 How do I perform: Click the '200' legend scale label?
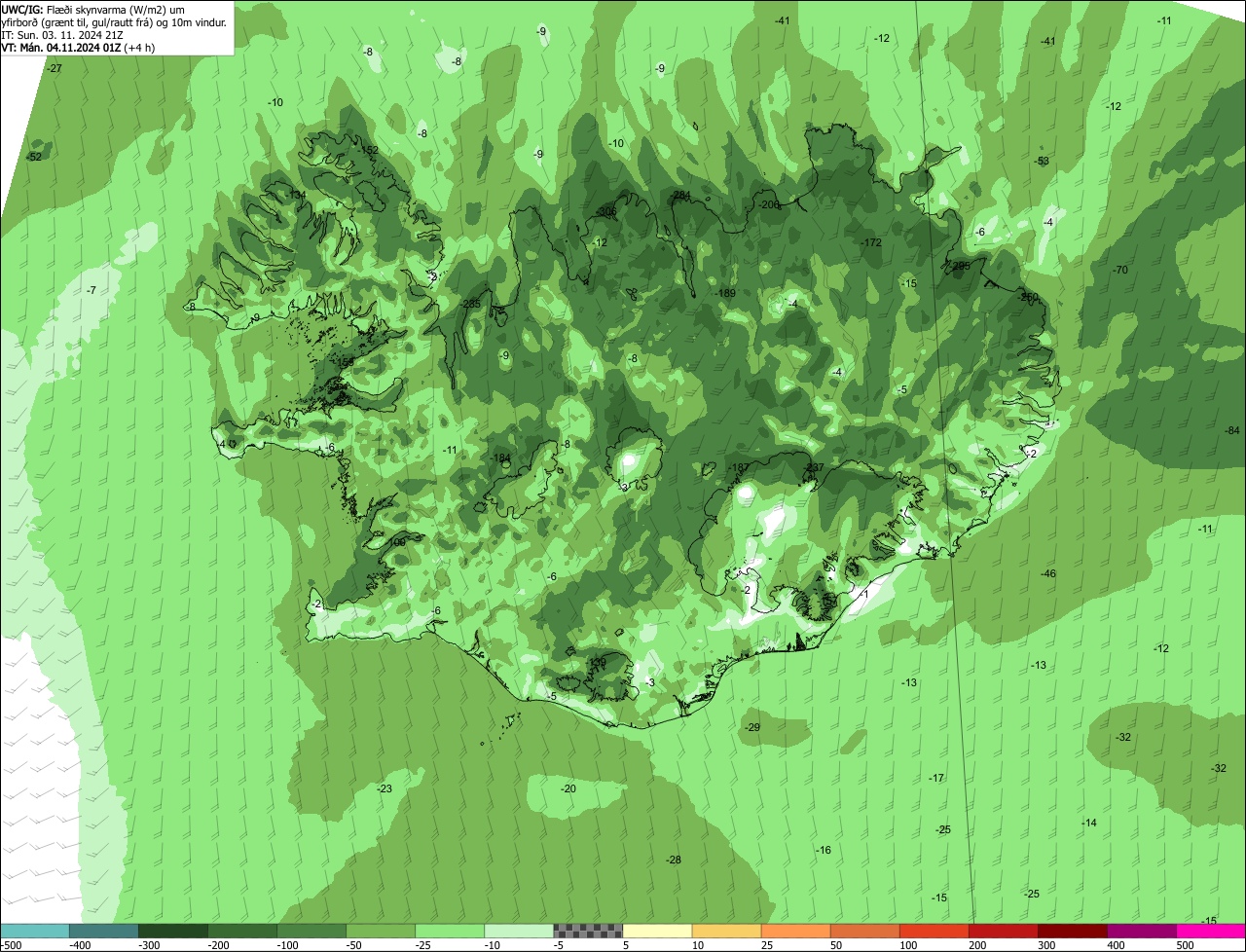(977, 945)
